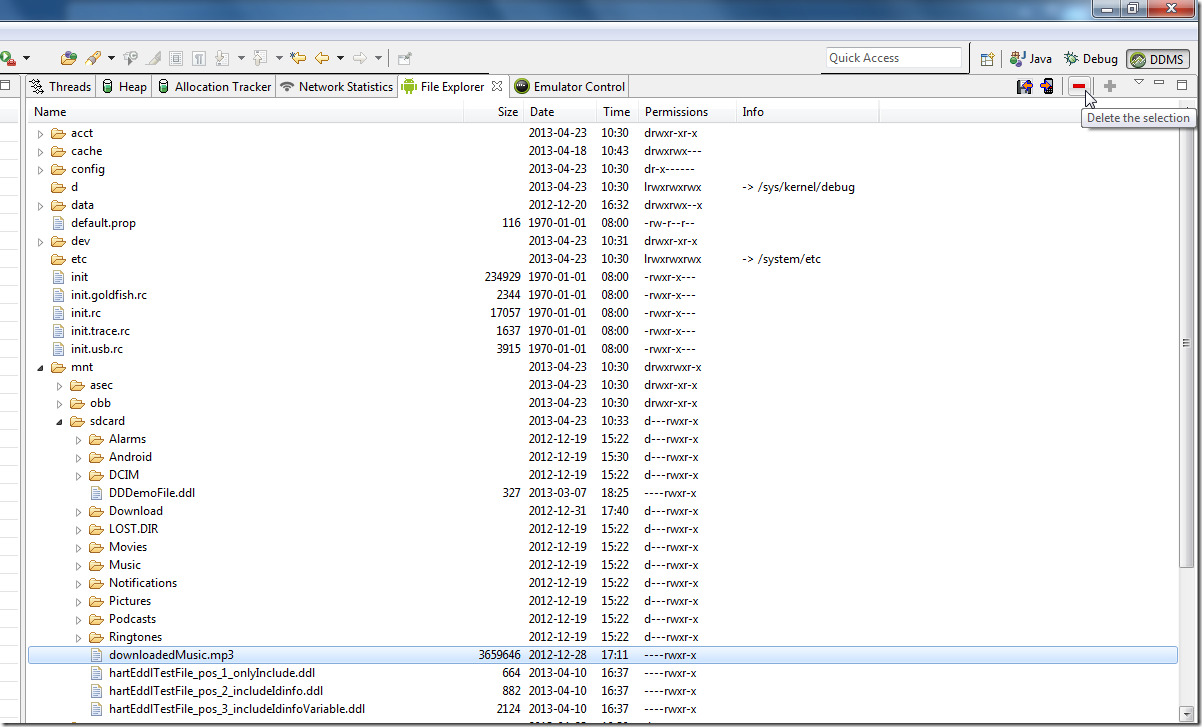
Task: Expand the DCIM folder
Action: point(79,476)
